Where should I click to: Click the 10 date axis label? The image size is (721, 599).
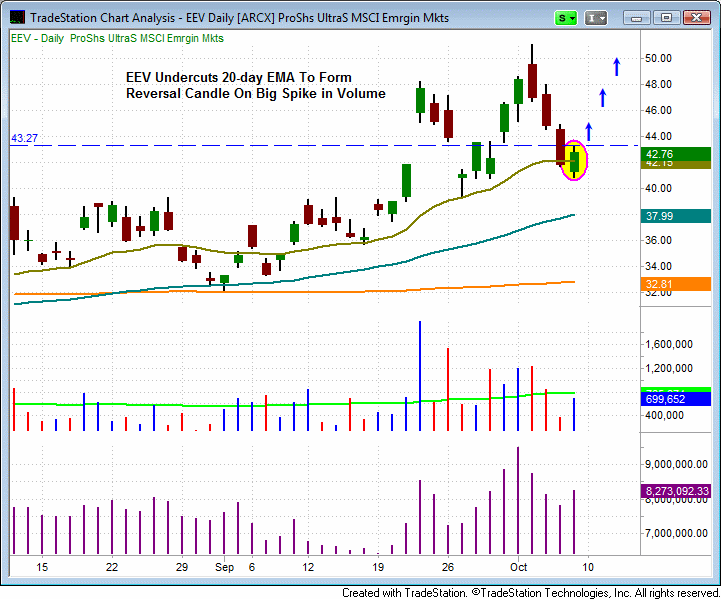588,567
